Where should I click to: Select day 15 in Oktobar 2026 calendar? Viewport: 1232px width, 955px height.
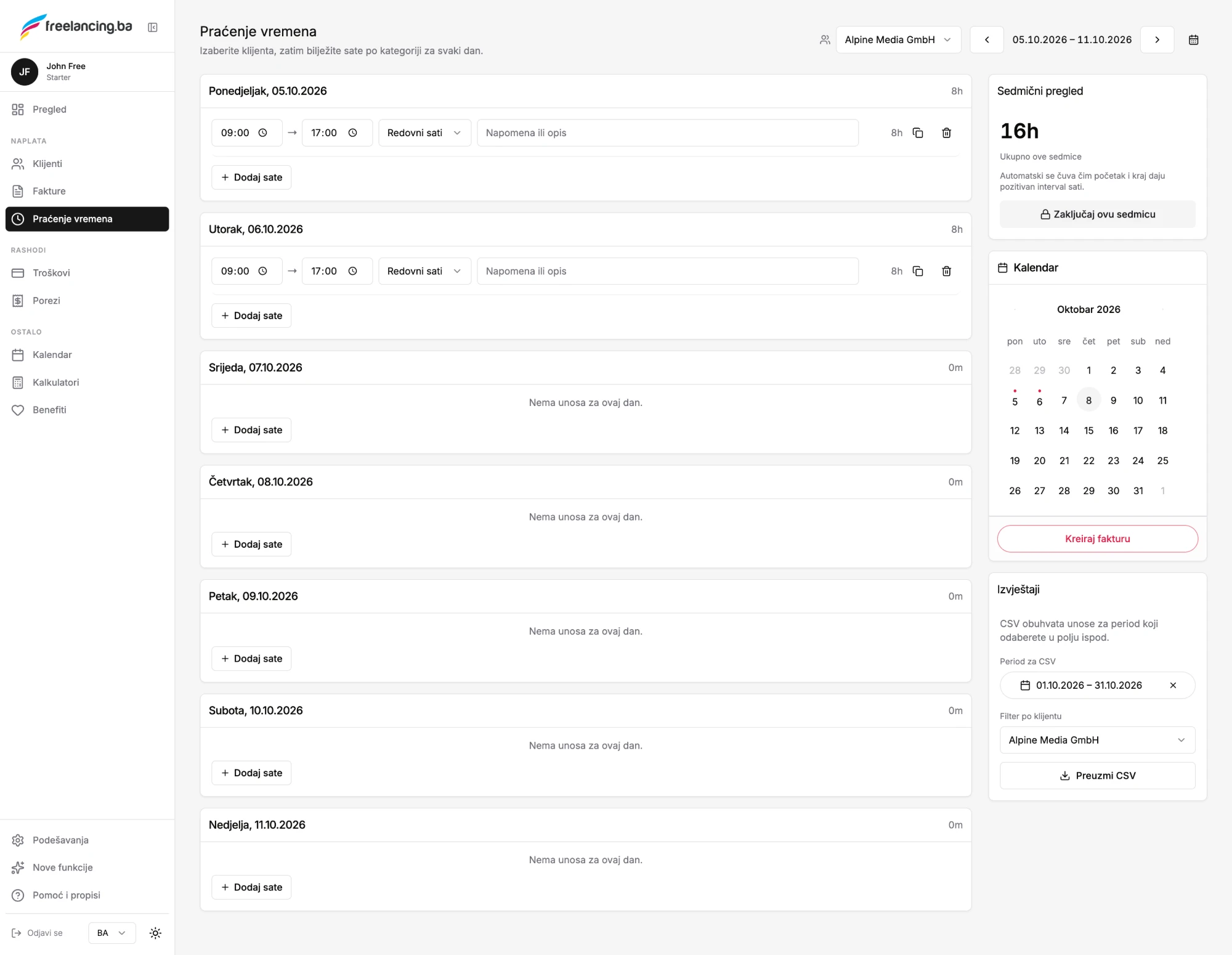(x=1088, y=431)
